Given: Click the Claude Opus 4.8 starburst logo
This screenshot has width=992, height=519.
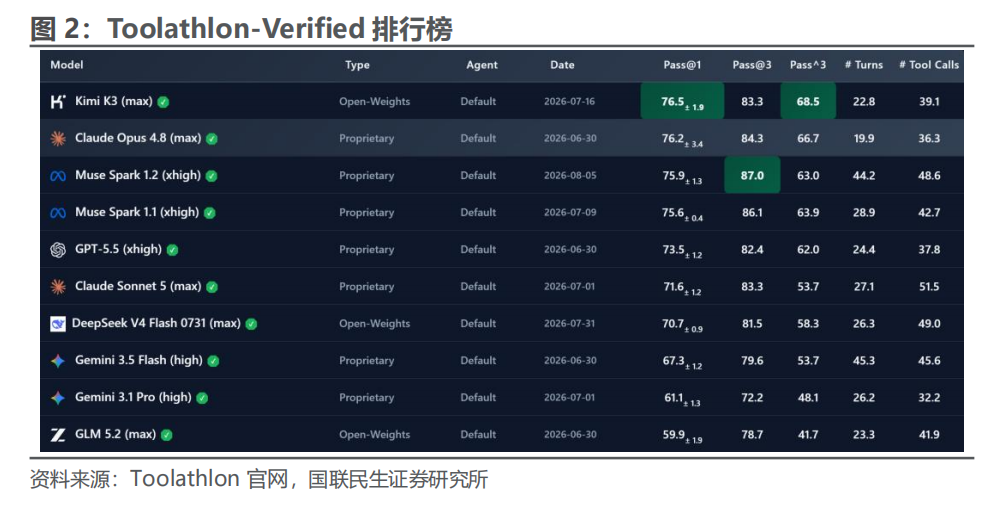Looking at the screenshot, I should click(58, 139).
